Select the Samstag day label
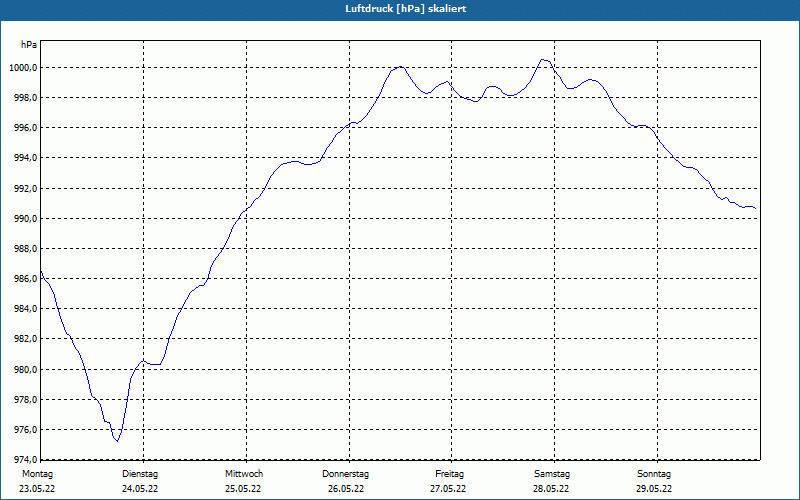 tap(552, 474)
